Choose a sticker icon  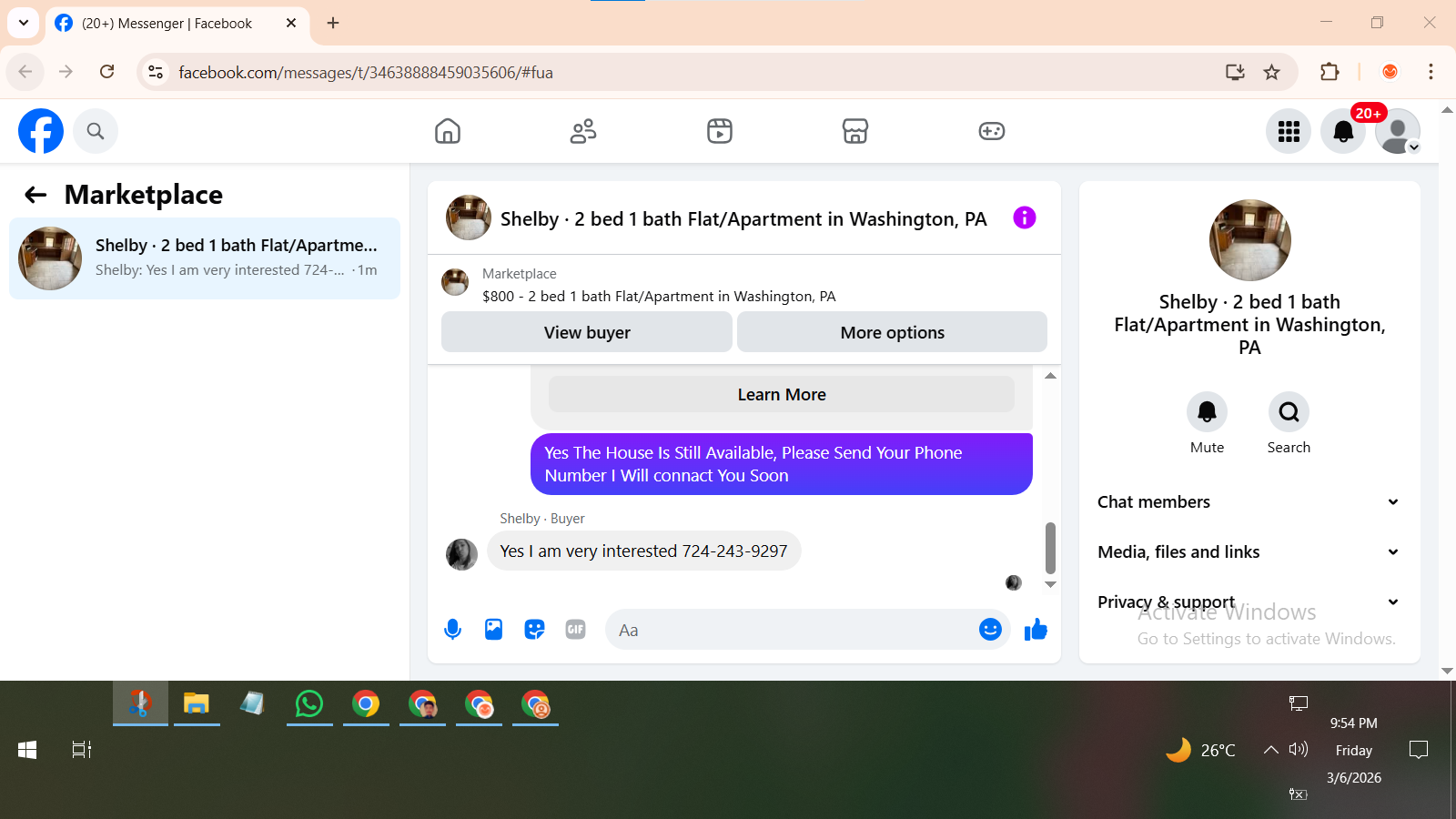point(534,629)
